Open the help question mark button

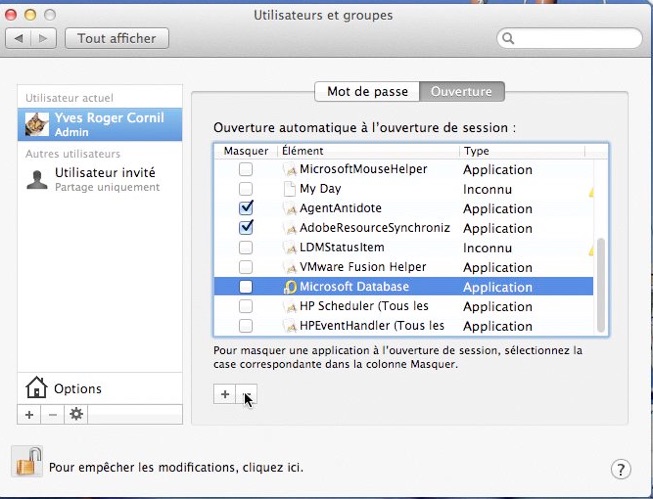tap(621, 469)
